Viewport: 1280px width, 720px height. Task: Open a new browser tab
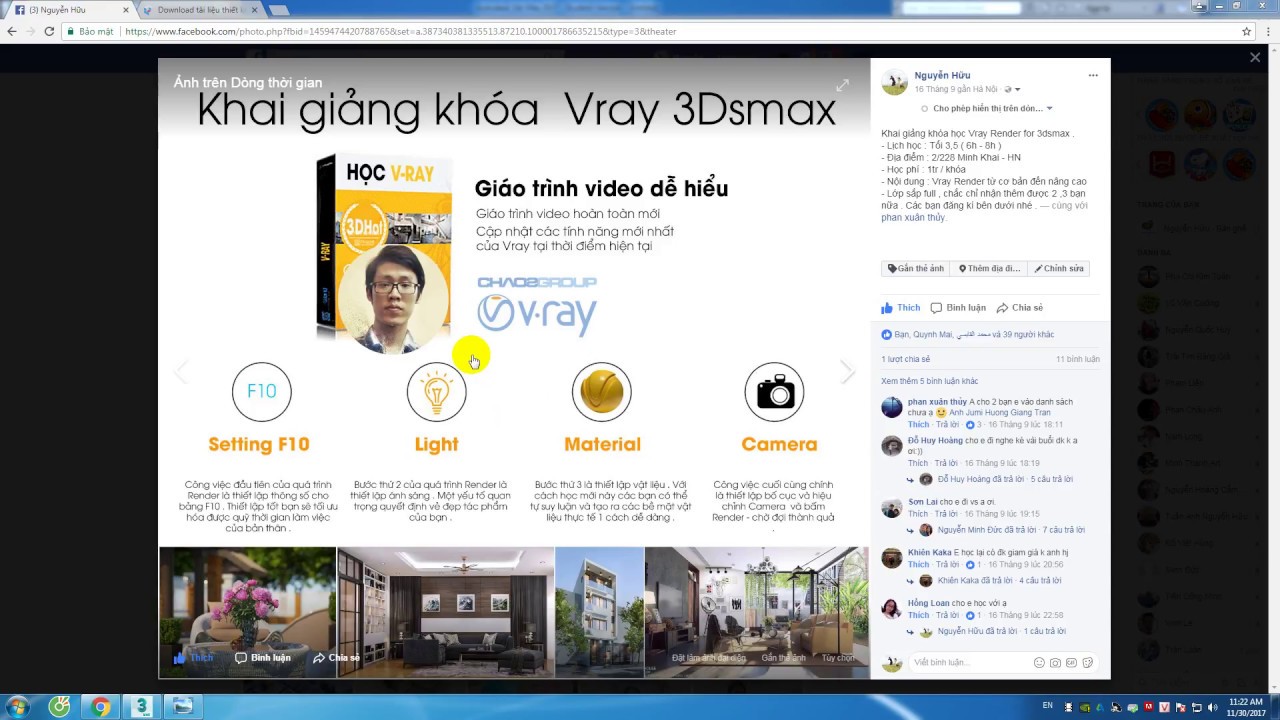click(x=279, y=10)
